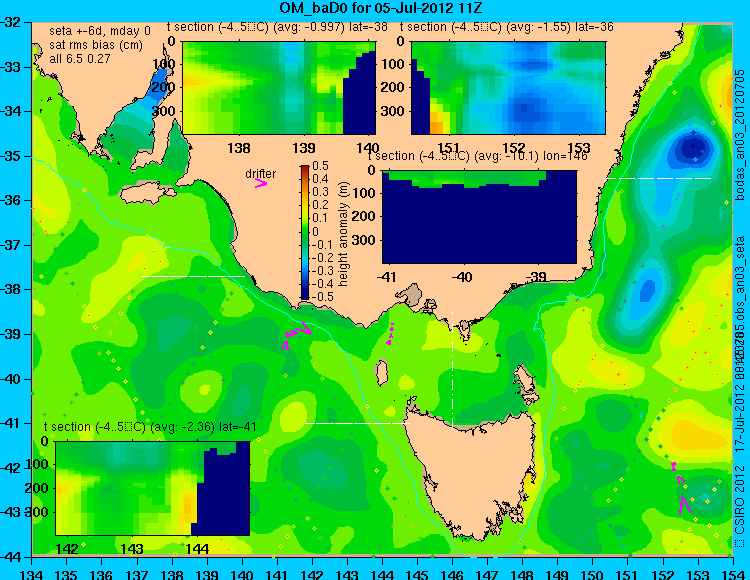Click the vertical "17-Jul-2012" date text

(x=739, y=415)
